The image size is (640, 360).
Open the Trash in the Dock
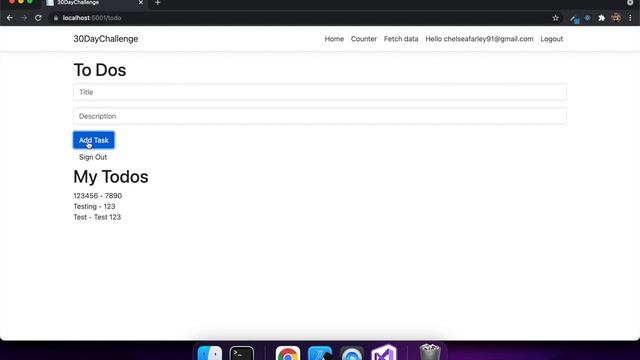click(x=430, y=352)
